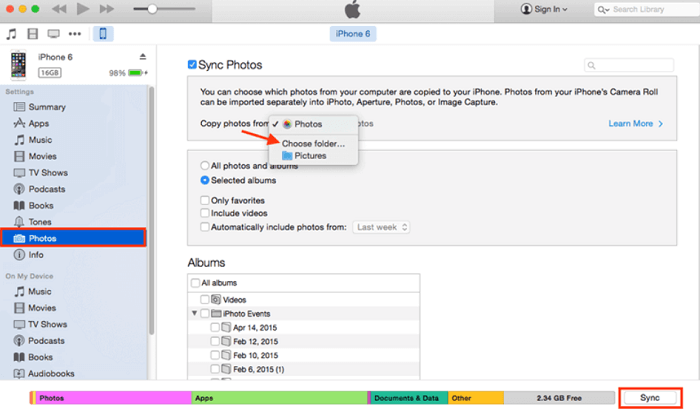
Task: Enable Only favorites checkbox
Action: coord(204,200)
